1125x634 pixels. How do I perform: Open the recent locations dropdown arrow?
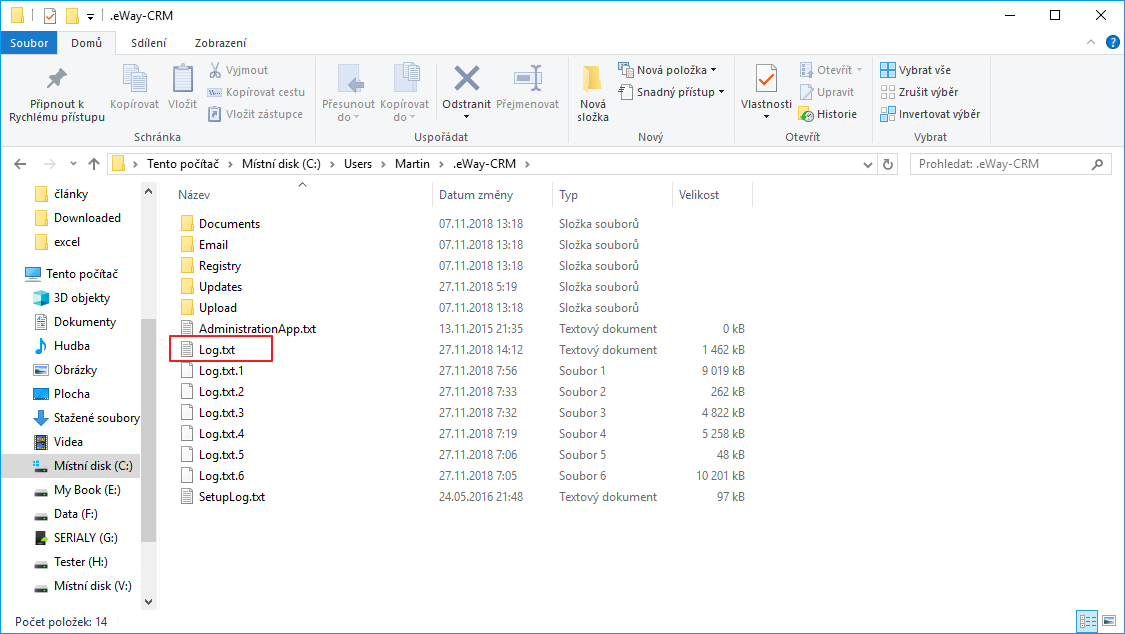coord(73,164)
